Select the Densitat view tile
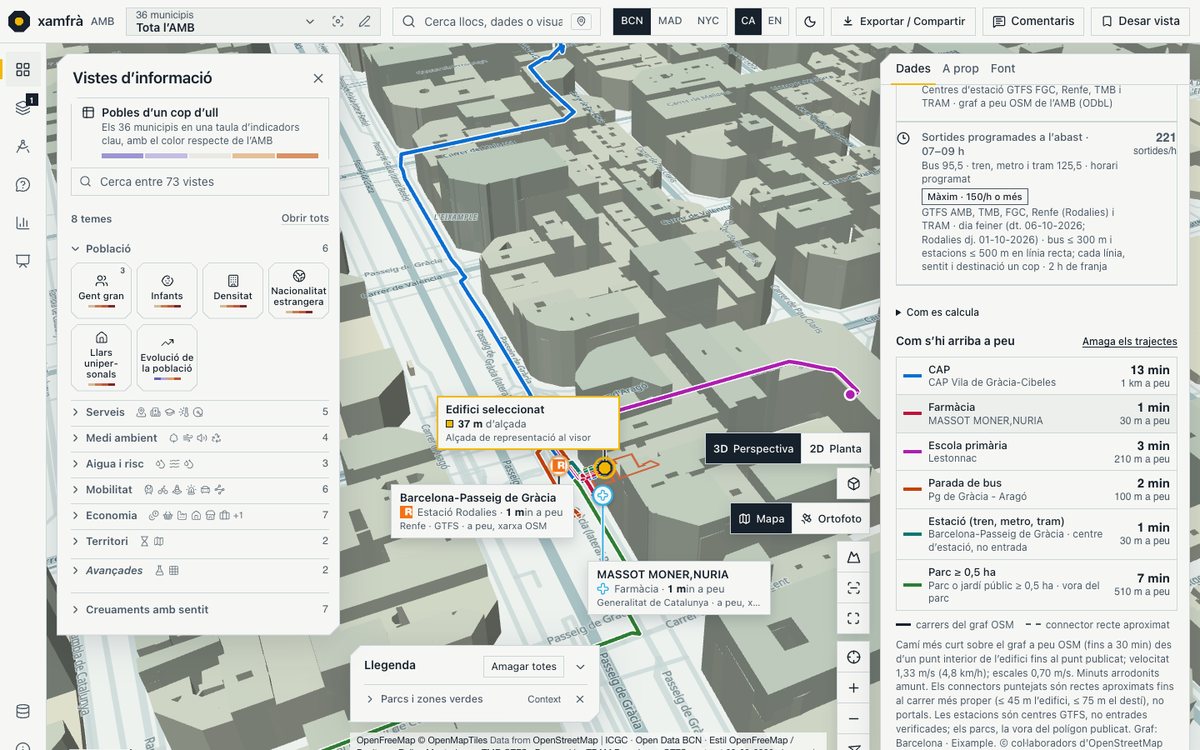1200x750 pixels. [x=233, y=291]
